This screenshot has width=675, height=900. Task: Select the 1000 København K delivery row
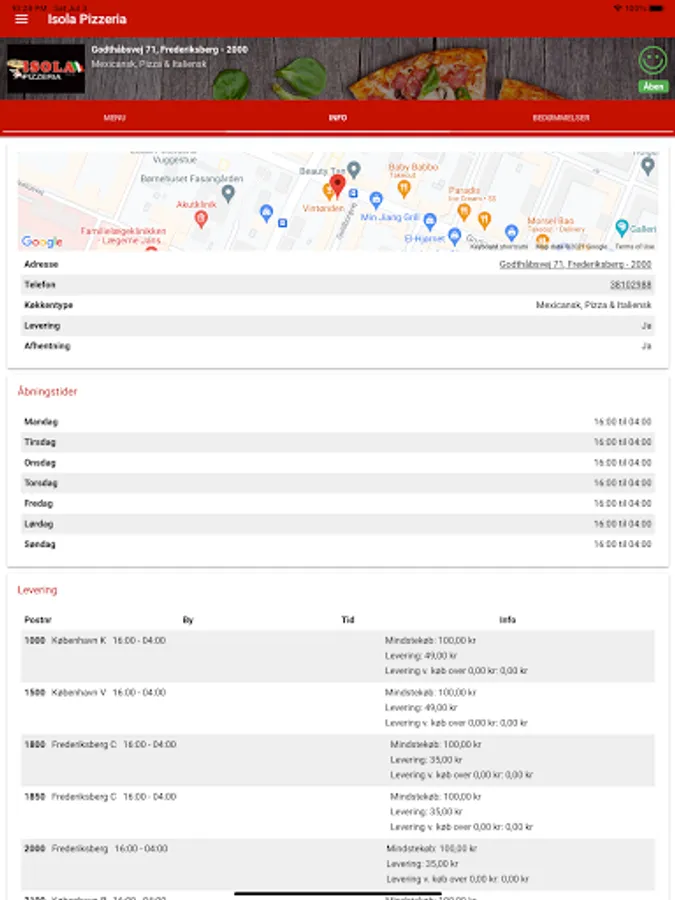click(338, 656)
